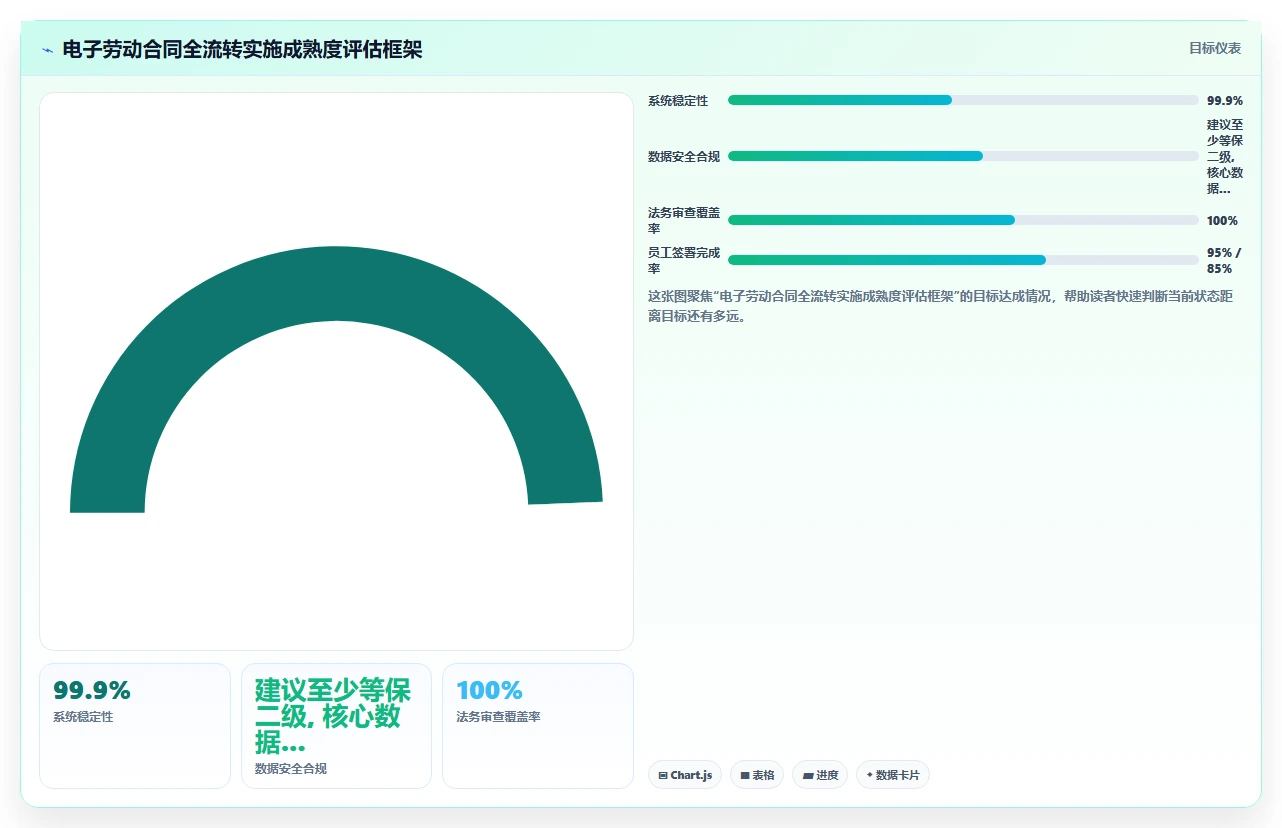Click the 100% value next to the 法务审查覆盖率 bar
This screenshot has width=1282, height=828.
(x=1222, y=220)
